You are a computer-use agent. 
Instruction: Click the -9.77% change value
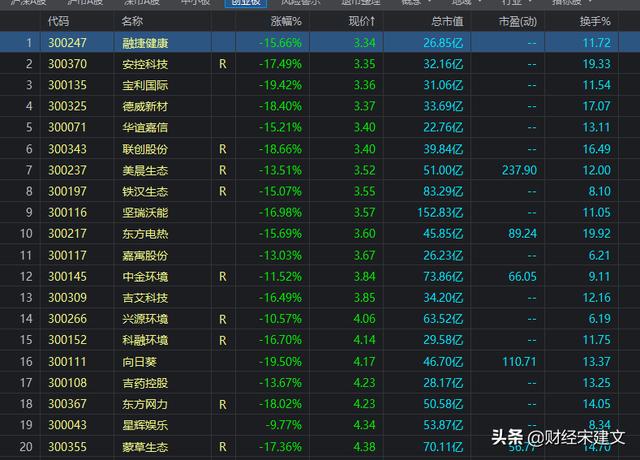pos(284,425)
